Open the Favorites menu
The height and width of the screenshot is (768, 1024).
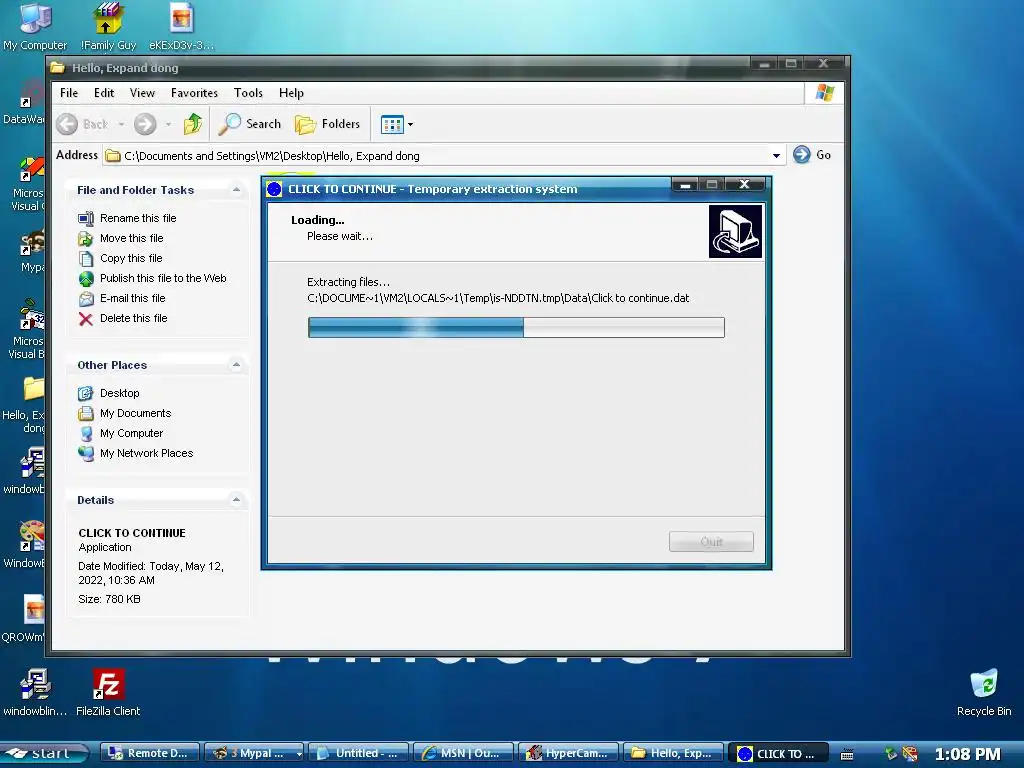194,93
